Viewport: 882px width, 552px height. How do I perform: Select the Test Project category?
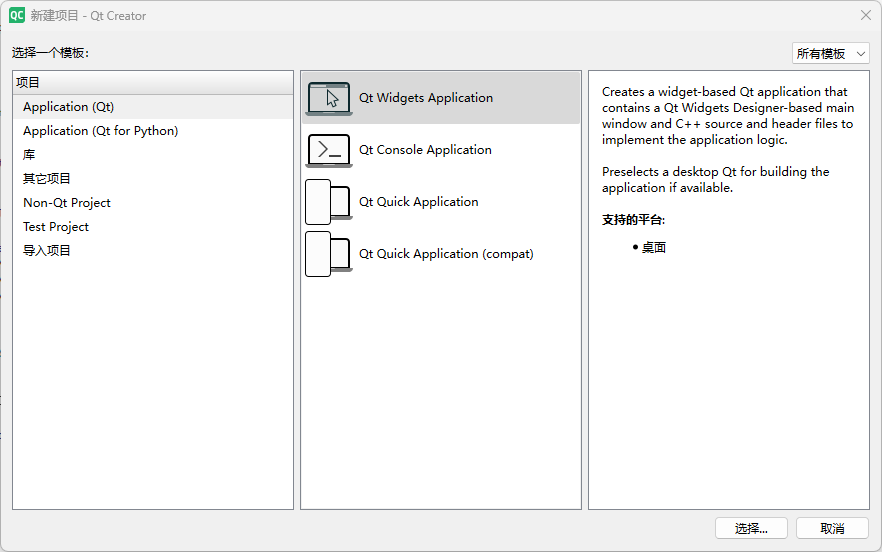click(x=153, y=227)
